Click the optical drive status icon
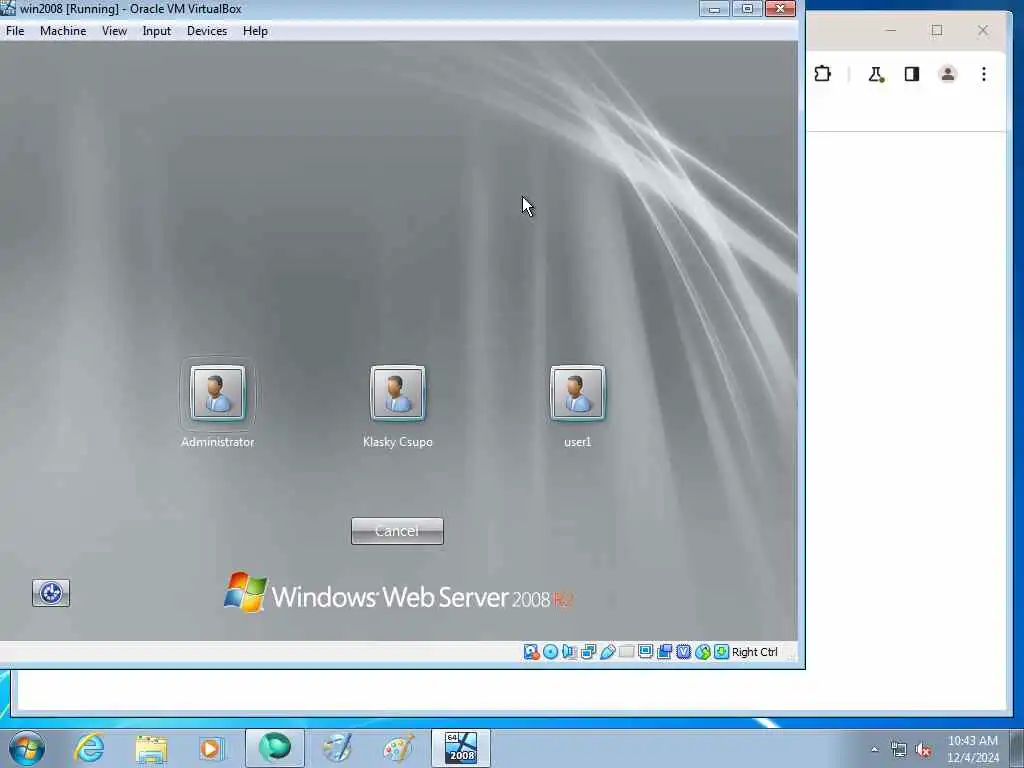The width and height of the screenshot is (1024, 768). coord(551,652)
